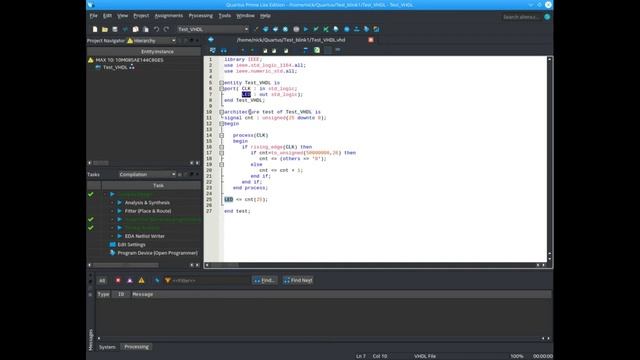Click the Program Device icon in Tasks
Viewport: 640px width, 360px height.
(x=112, y=253)
